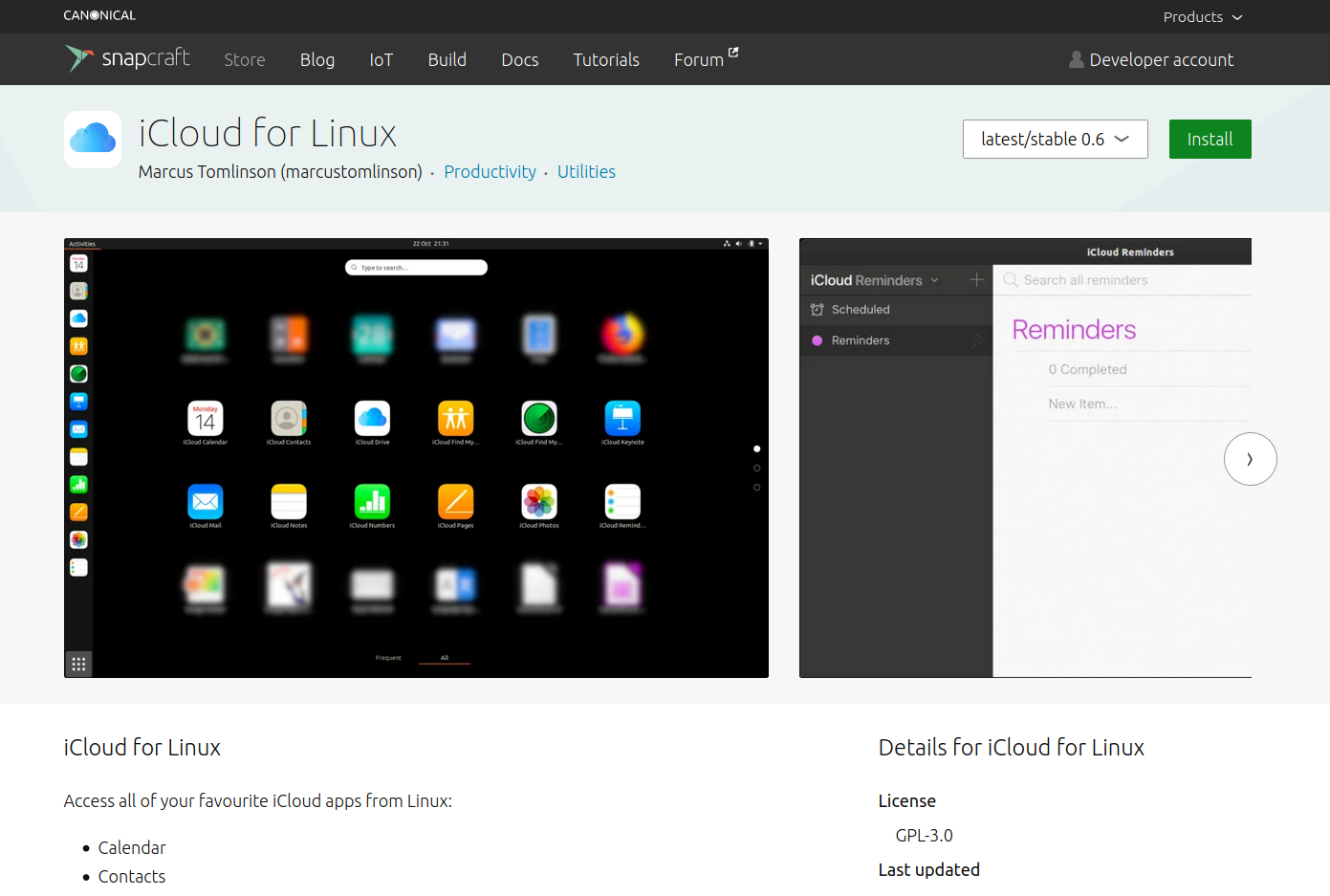The image size is (1330, 896).
Task: Click the external link icon beside Forum
Action: [x=733, y=53]
